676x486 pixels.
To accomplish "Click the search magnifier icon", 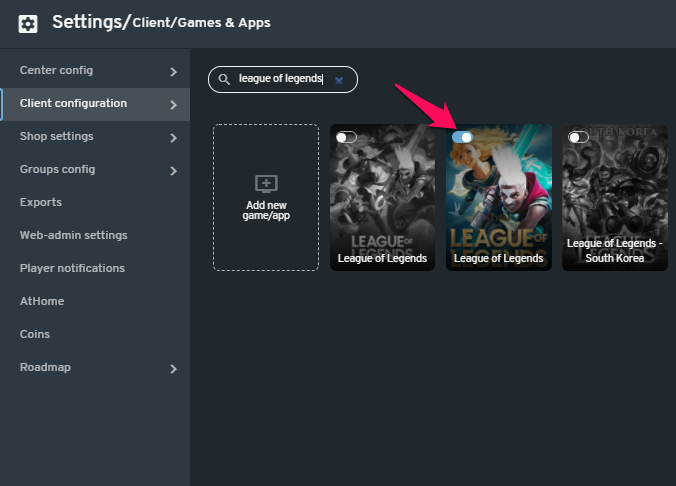I will tap(224, 79).
